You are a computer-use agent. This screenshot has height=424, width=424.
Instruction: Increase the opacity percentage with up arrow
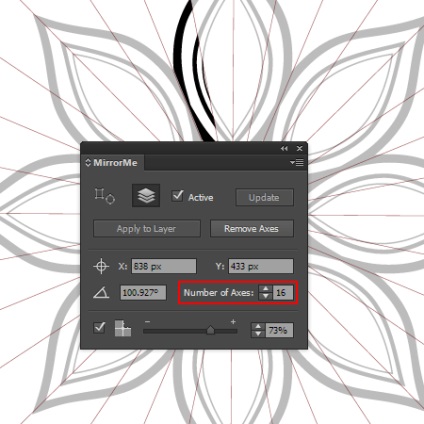(x=258, y=327)
